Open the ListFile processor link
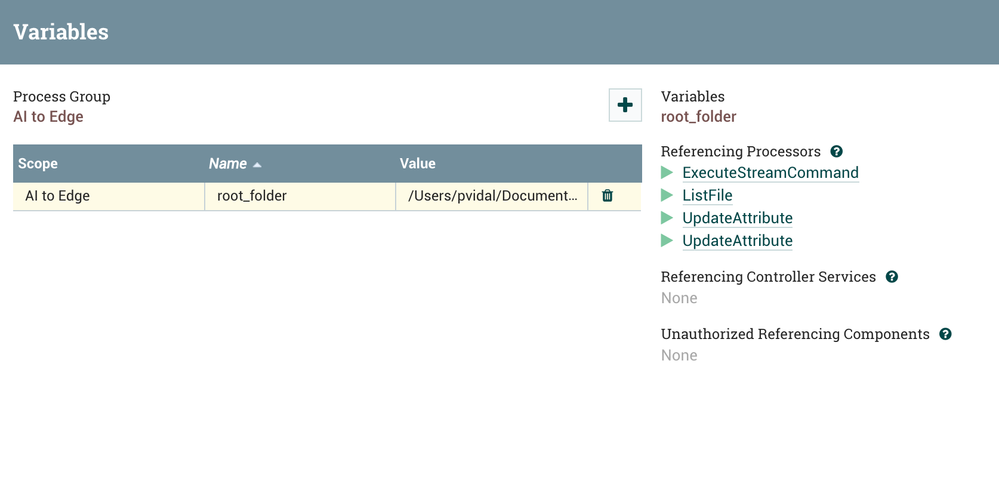This screenshot has height=493, width=999. (707, 196)
